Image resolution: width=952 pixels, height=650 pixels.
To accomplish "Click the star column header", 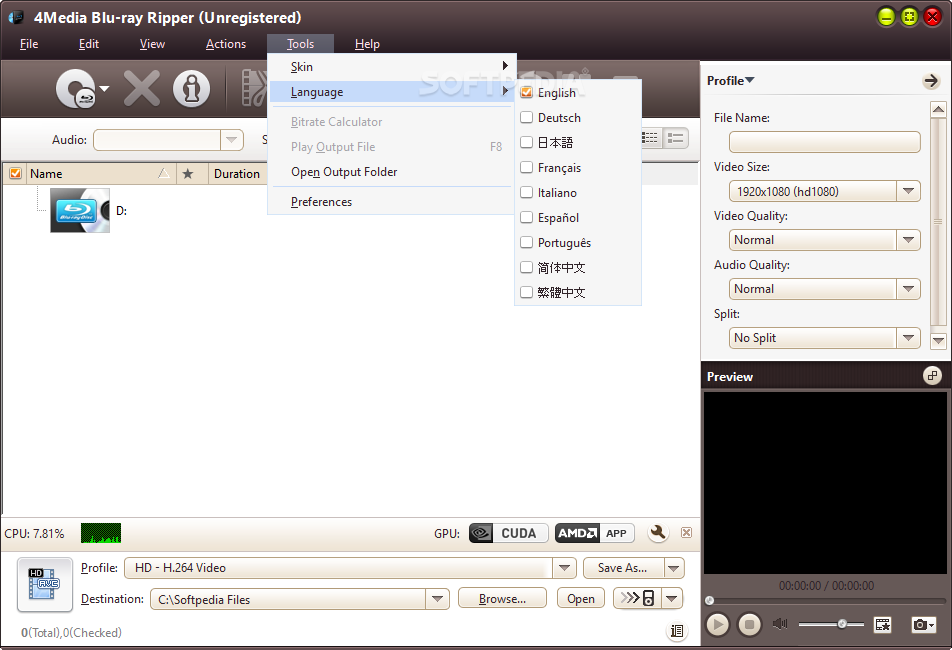I will [x=188, y=174].
